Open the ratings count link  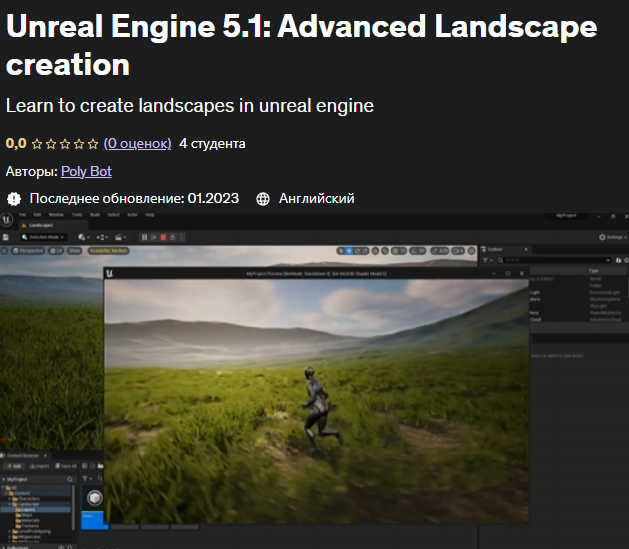[137, 143]
